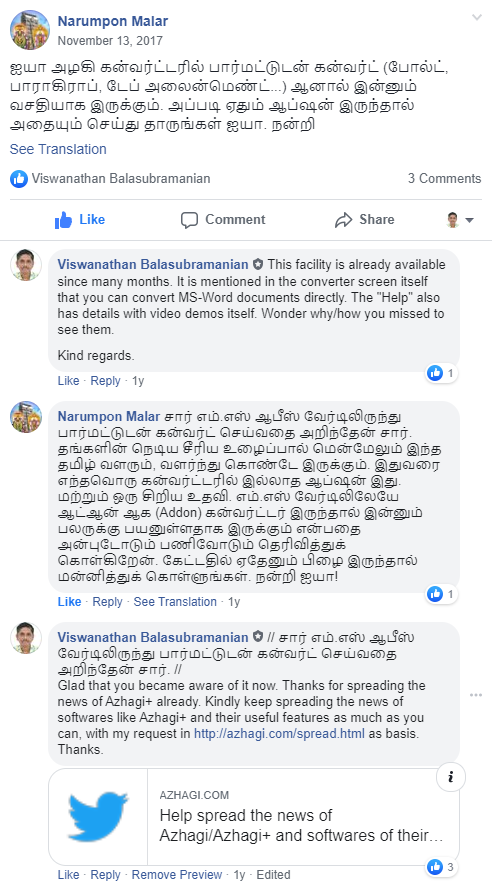
Task: Open the post options chevron at top right
Action: (x=477, y=18)
